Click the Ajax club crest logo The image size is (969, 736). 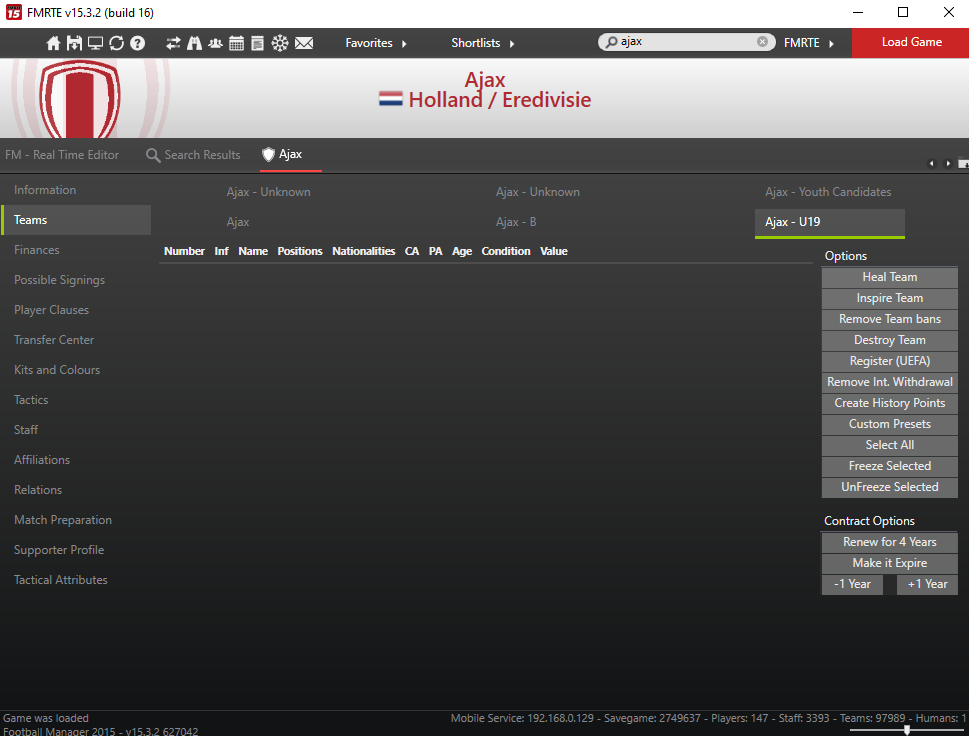pos(80,99)
